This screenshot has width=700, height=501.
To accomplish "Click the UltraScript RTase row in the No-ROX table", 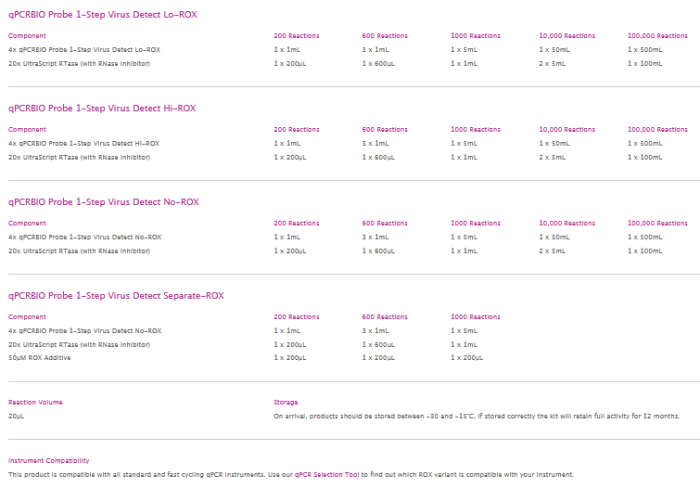I will (x=79, y=250).
